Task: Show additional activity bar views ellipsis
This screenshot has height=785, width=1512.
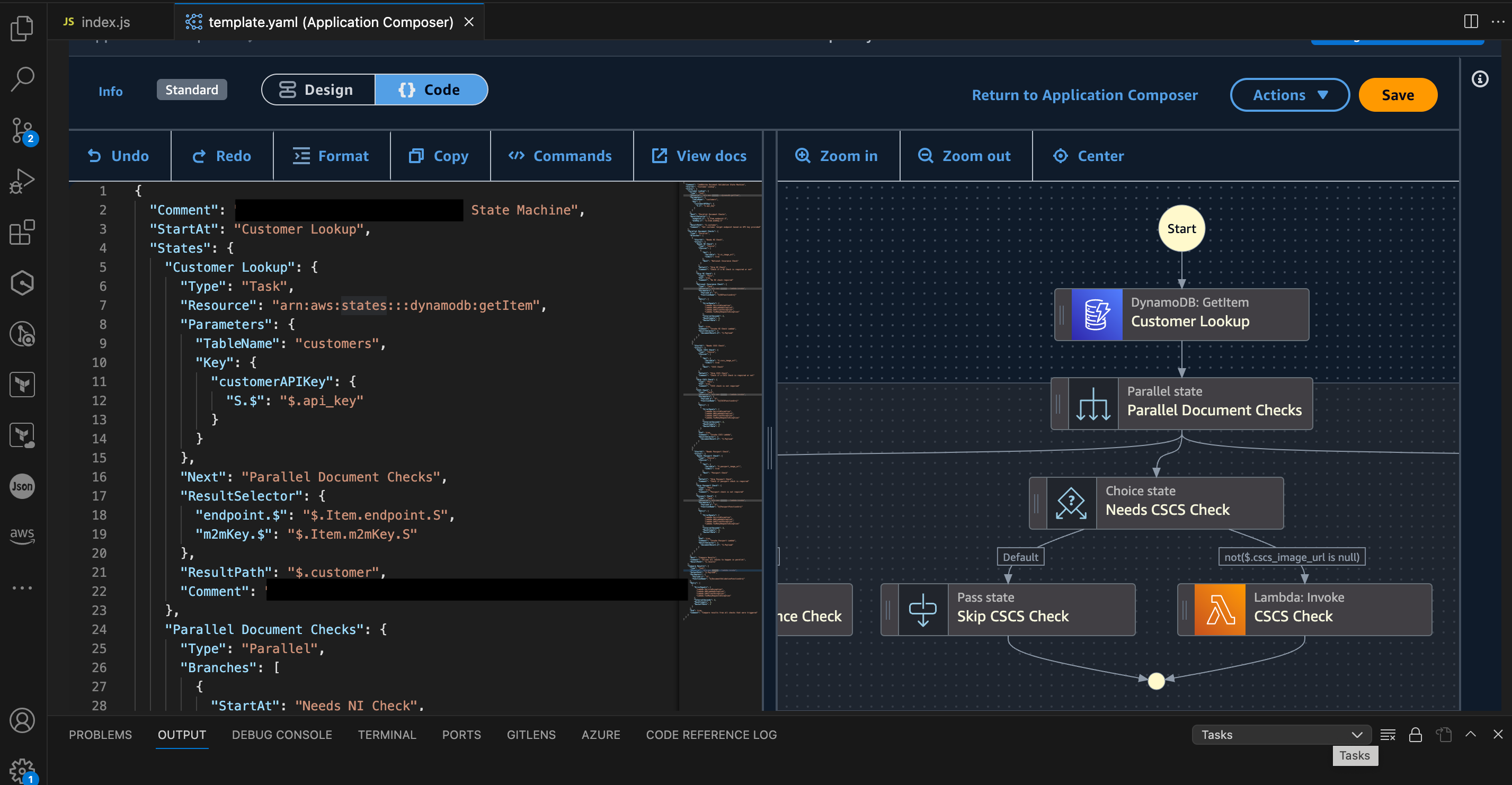Action: [x=22, y=587]
